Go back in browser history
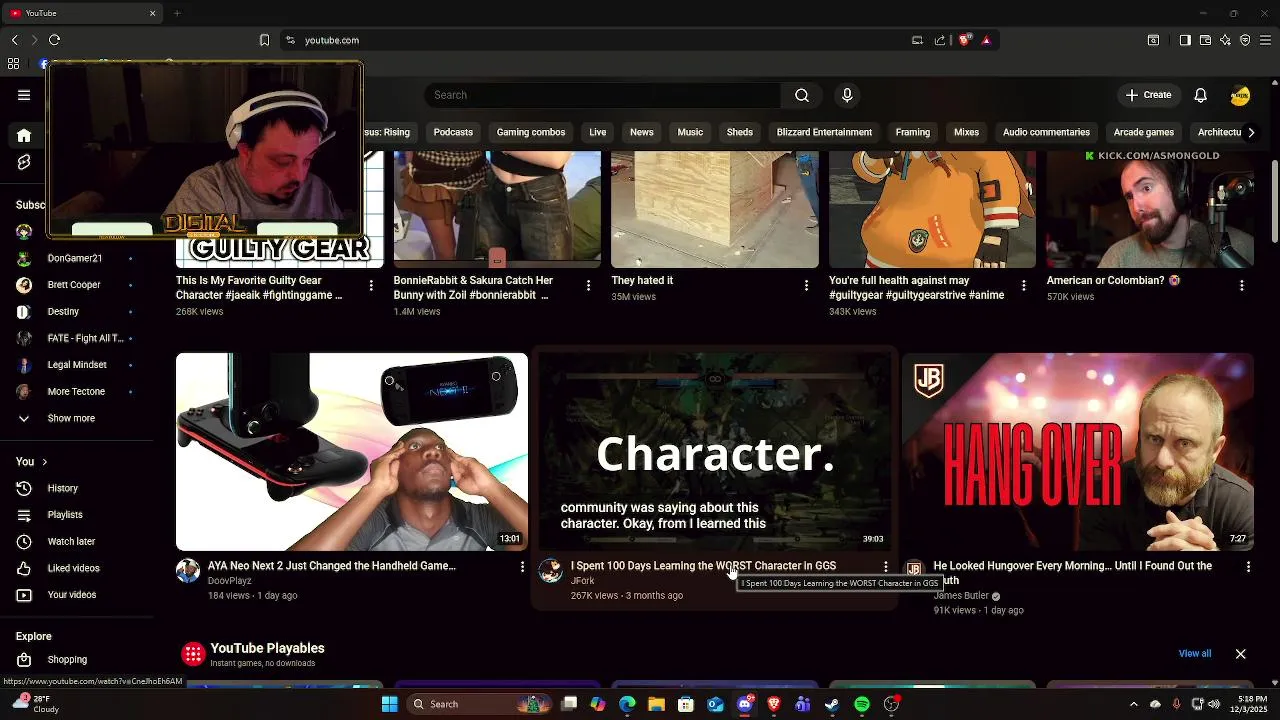This screenshot has height=720, width=1280. tap(14, 40)
